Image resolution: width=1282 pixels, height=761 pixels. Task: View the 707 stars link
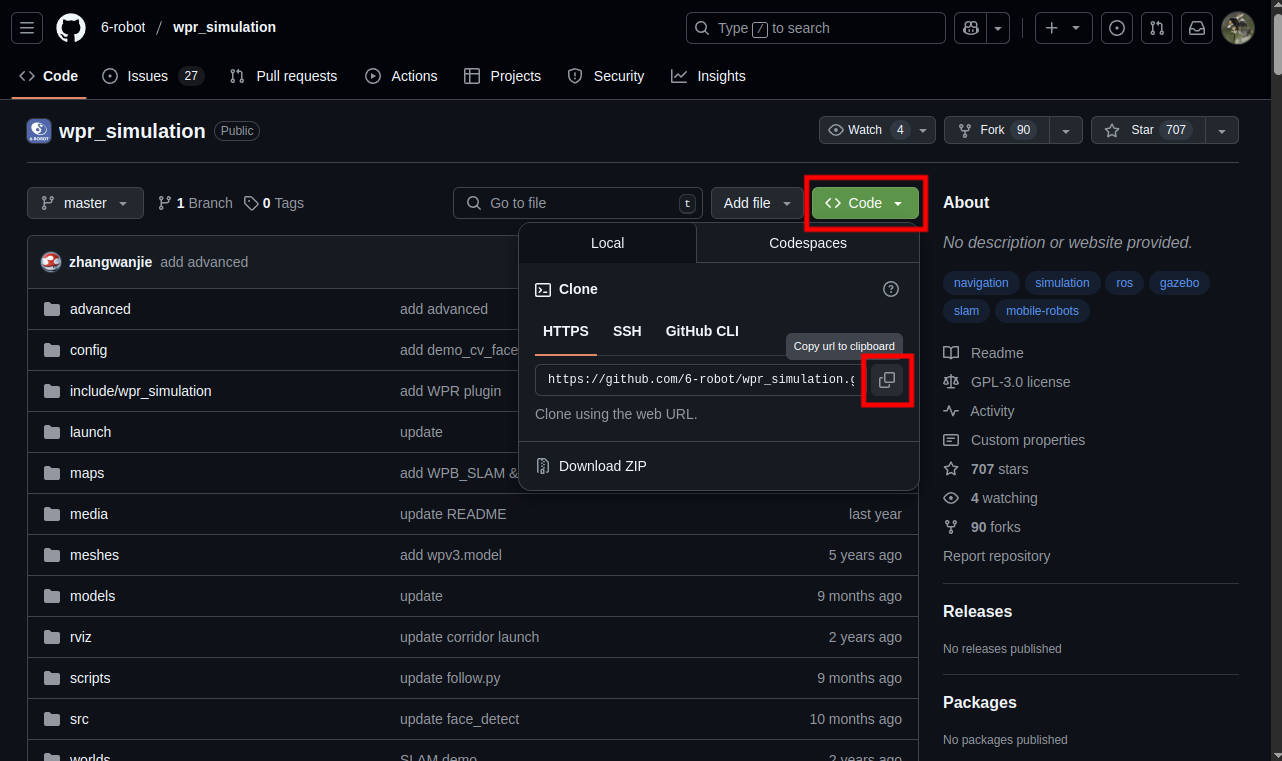coord(986,469)
